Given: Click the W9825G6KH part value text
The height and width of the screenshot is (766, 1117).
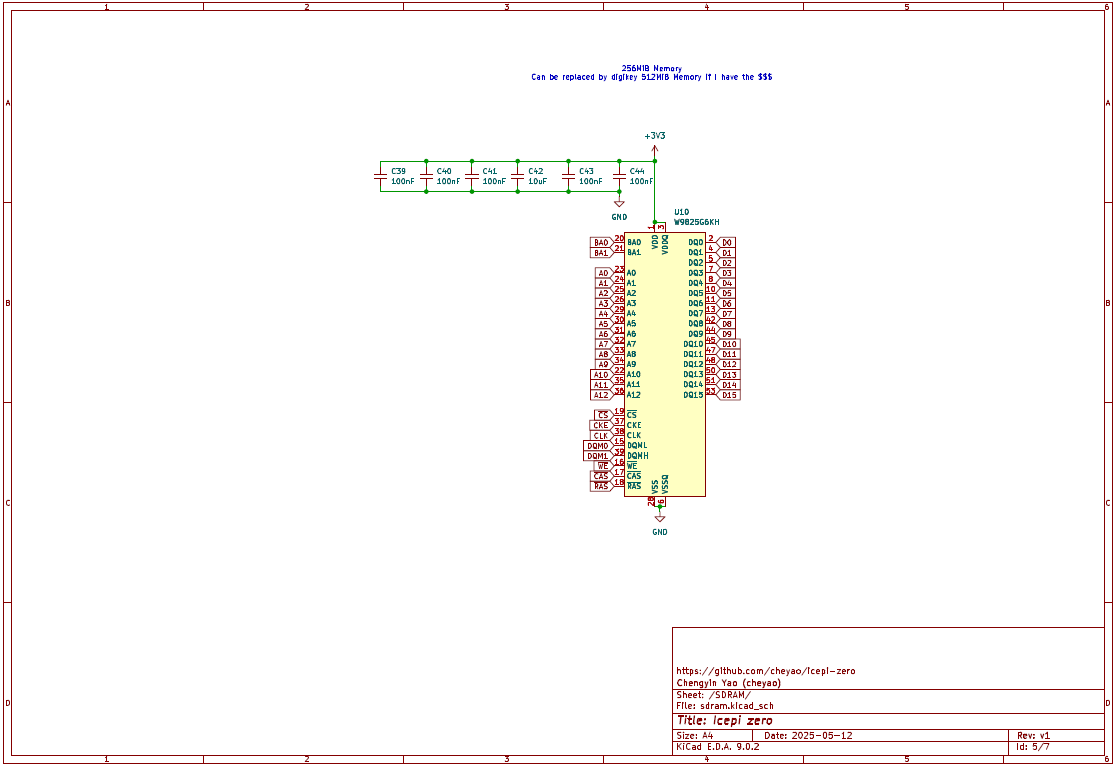Looking at the screenshot, I should click(696, 222).
